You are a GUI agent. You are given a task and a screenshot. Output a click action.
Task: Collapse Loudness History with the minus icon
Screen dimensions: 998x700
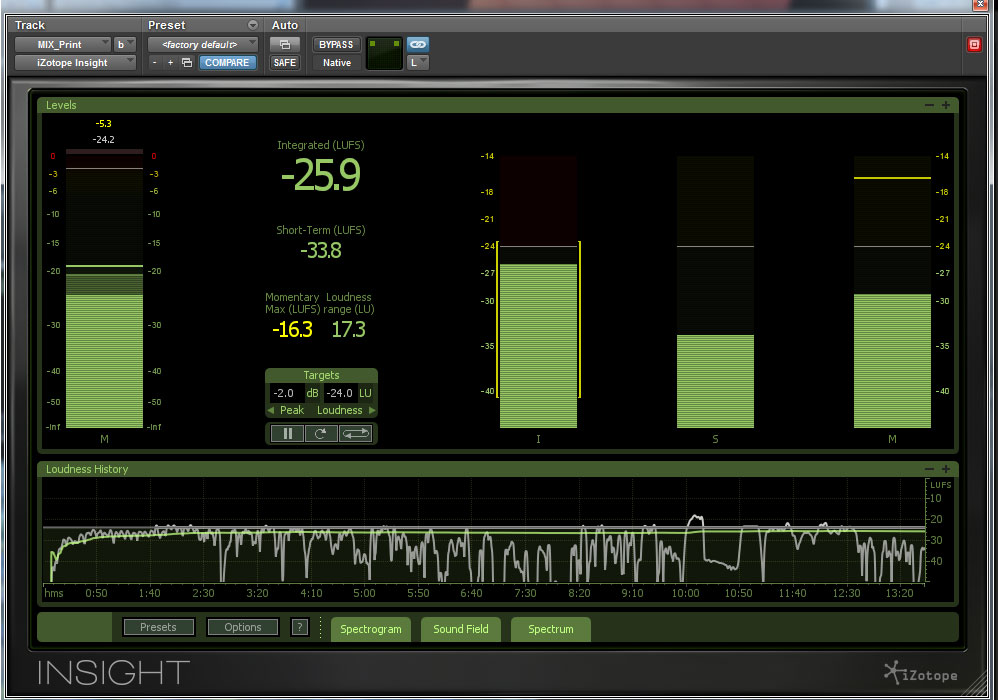click(x=929, y=469)
